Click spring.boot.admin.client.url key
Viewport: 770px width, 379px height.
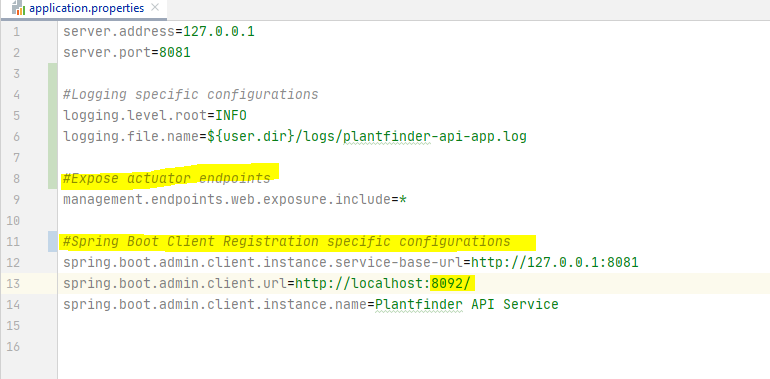click(175, 284)
